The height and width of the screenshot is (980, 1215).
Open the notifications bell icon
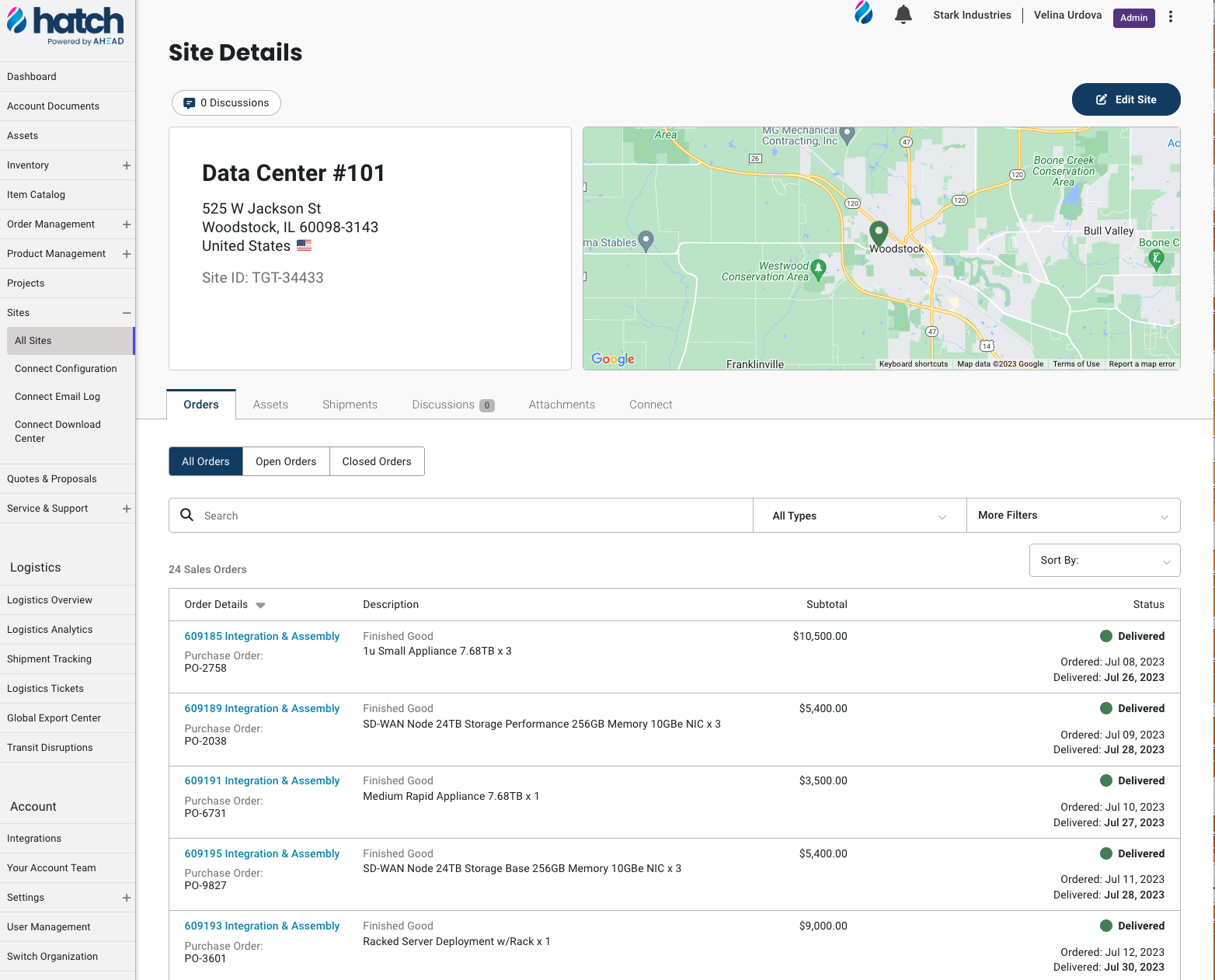click(x=903, y=14)
